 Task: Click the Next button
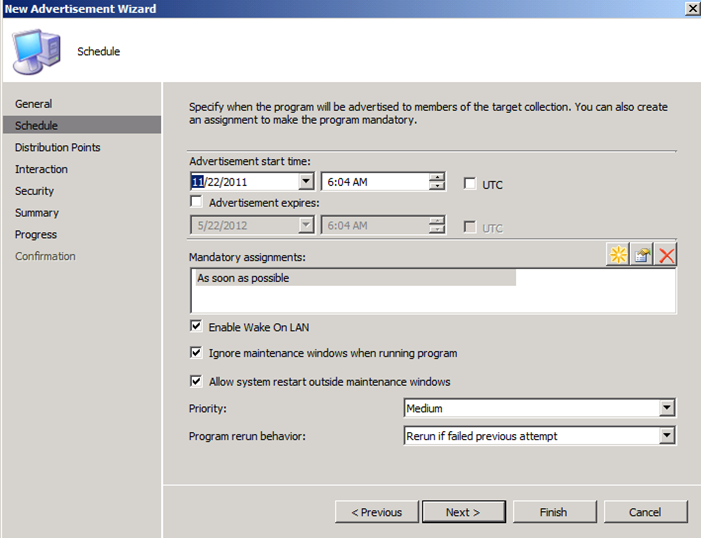(x=464, y=512)
